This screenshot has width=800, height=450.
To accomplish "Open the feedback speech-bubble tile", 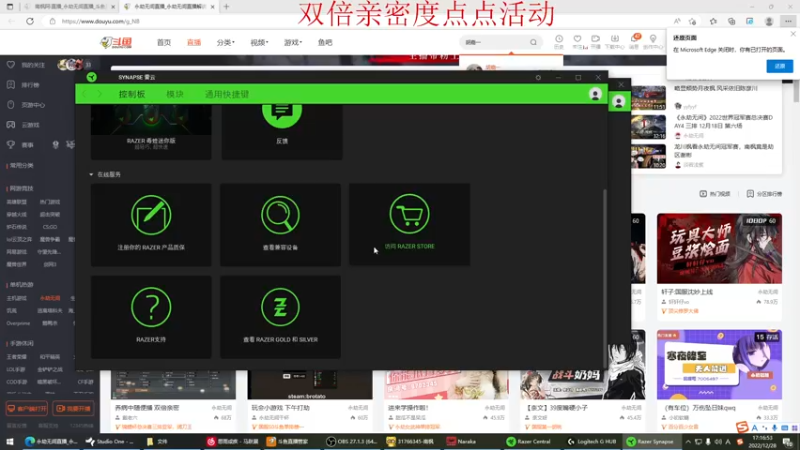I will [282, 132].
